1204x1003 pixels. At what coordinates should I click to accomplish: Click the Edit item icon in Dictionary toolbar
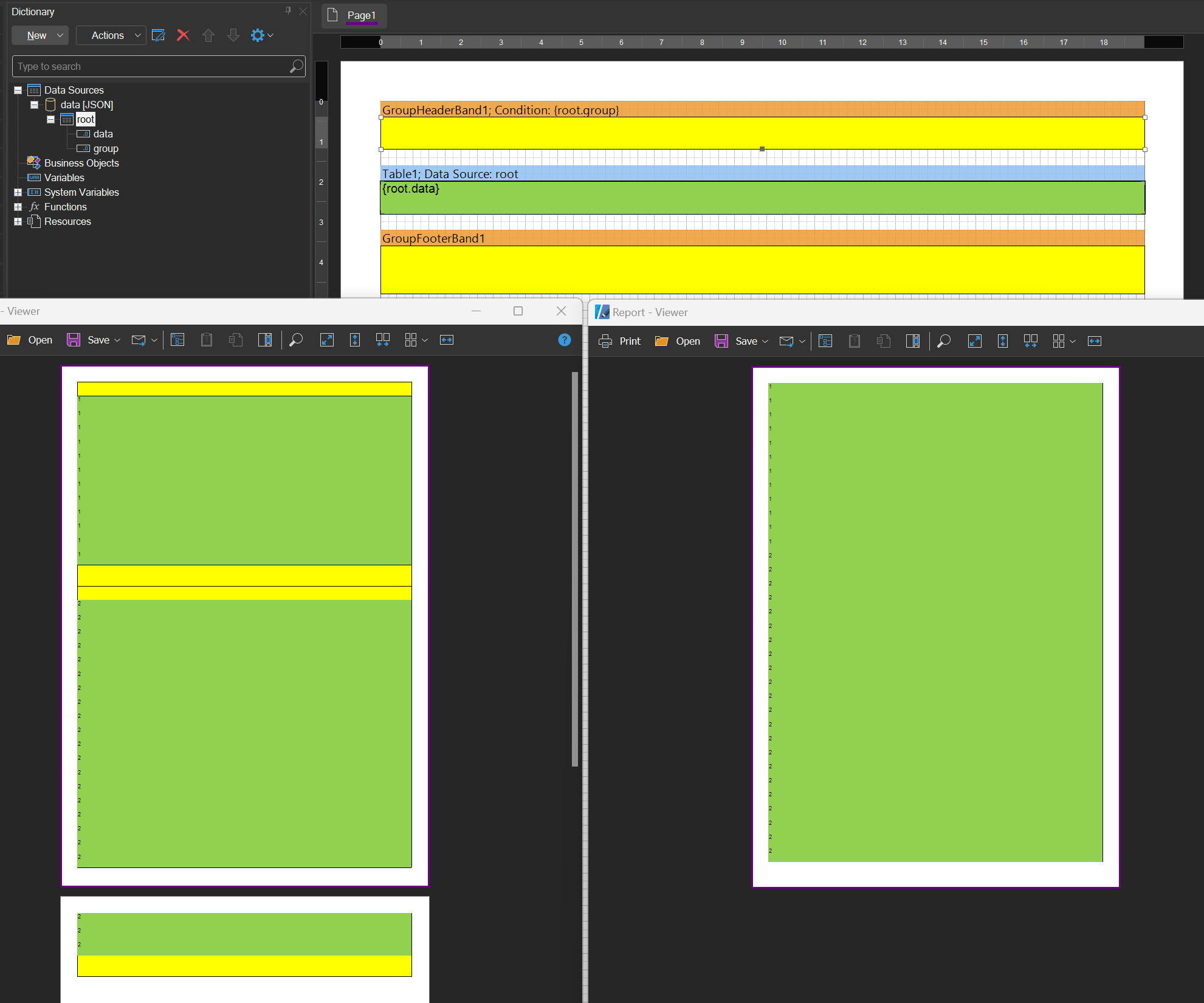point(158,35)
